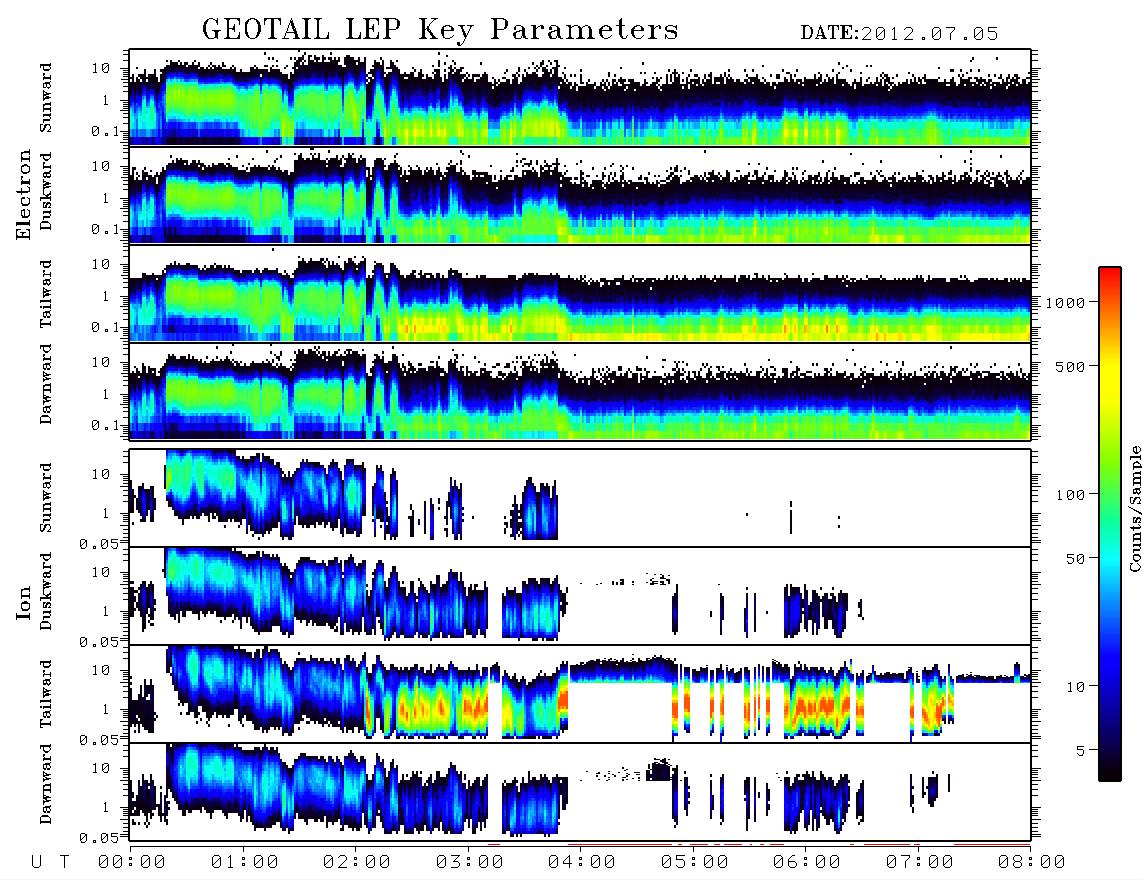Click the "01:00" time tick label
This screenshot has height=880, width=1142.
coord(244,863)
